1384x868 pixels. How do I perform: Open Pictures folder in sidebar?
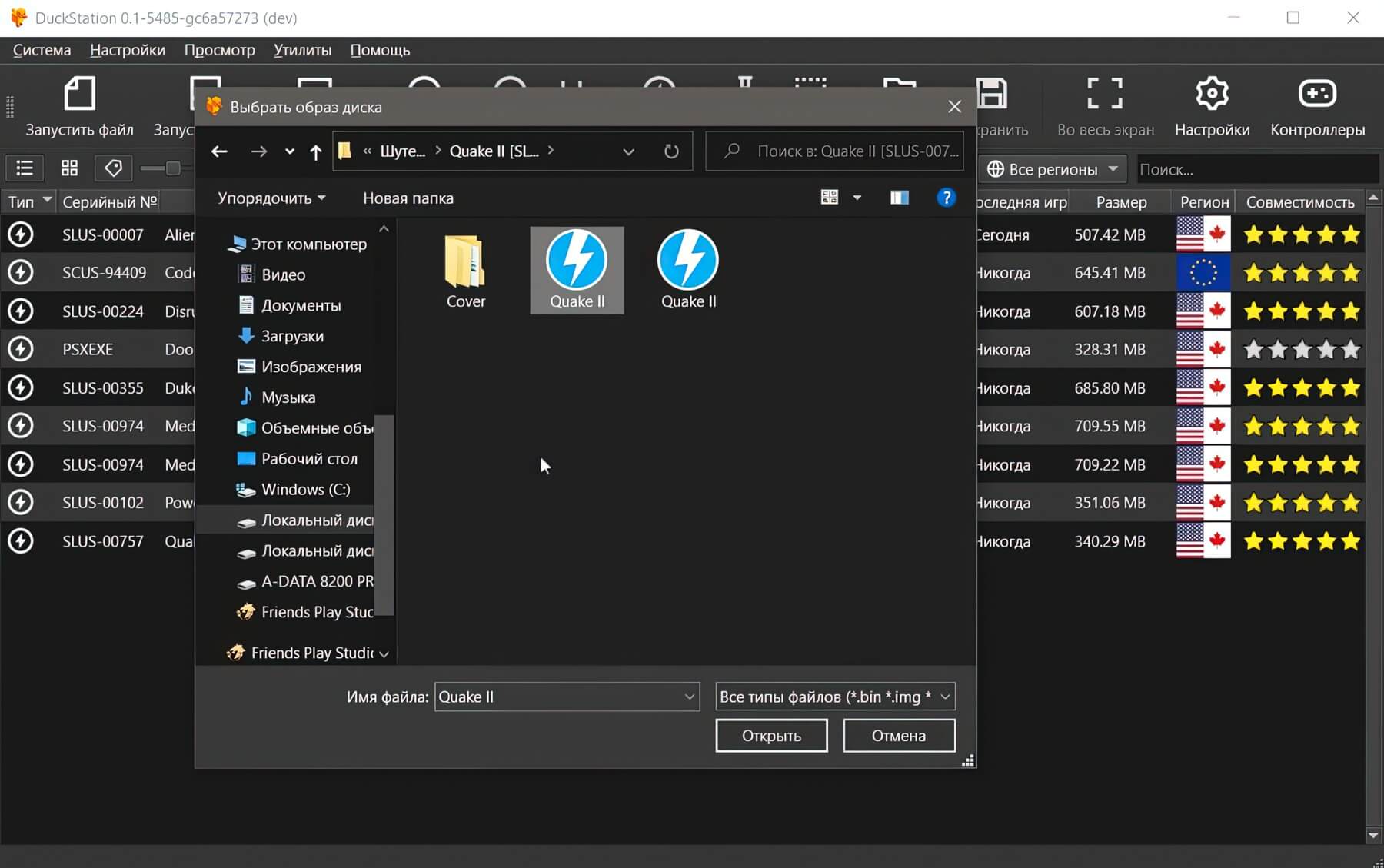pos(299,367)
